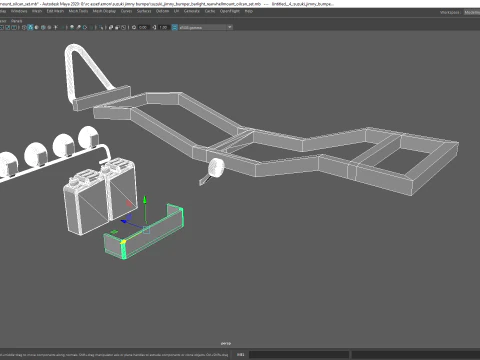Toggle ambient occlusion icon in viewport toolbar
Screen dimensions: 480x360
[72, 27]
